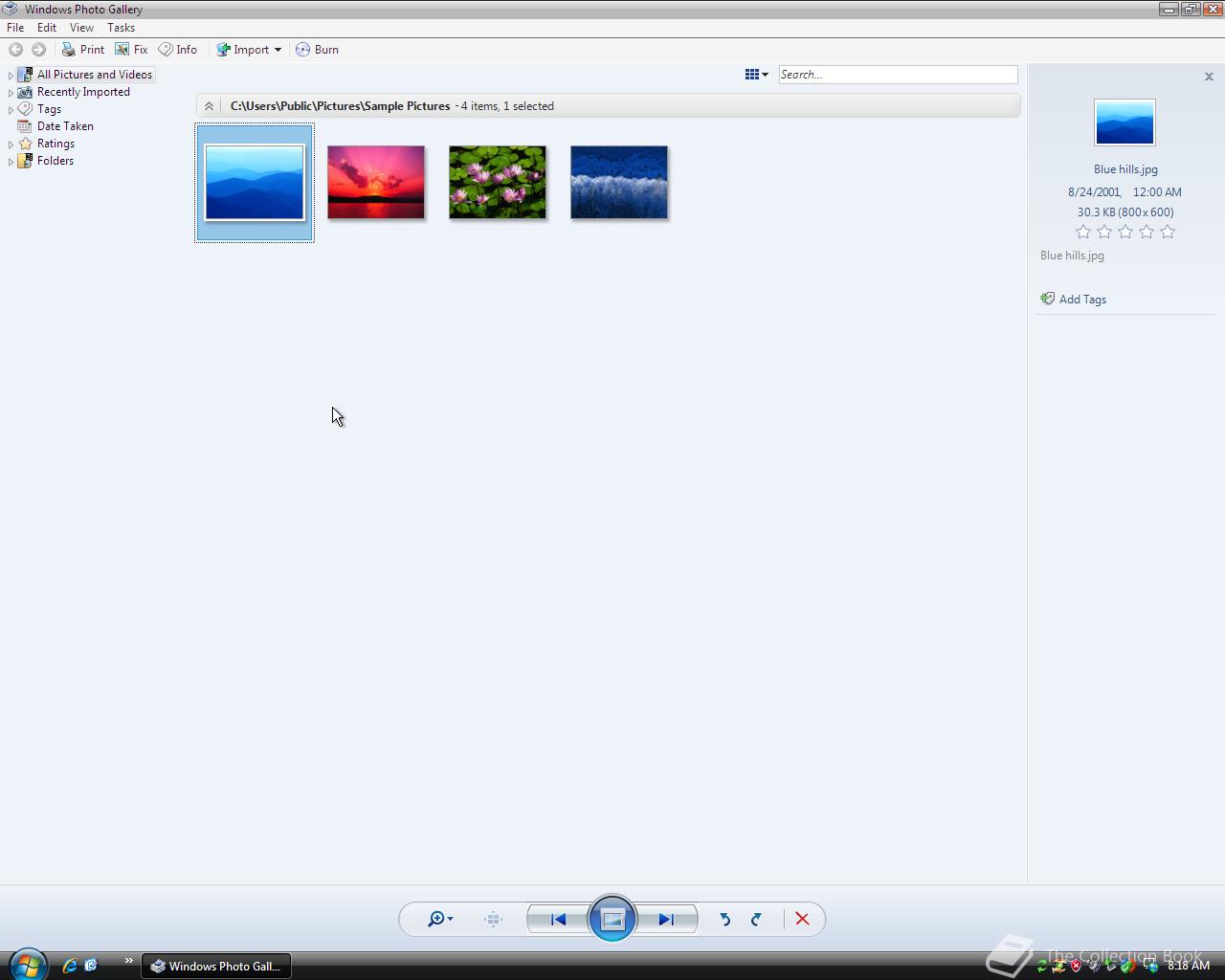This screenshot has height=980, width=1225.
Task: Click the Forward navigation arrow
Action: (x=38, y=50)
